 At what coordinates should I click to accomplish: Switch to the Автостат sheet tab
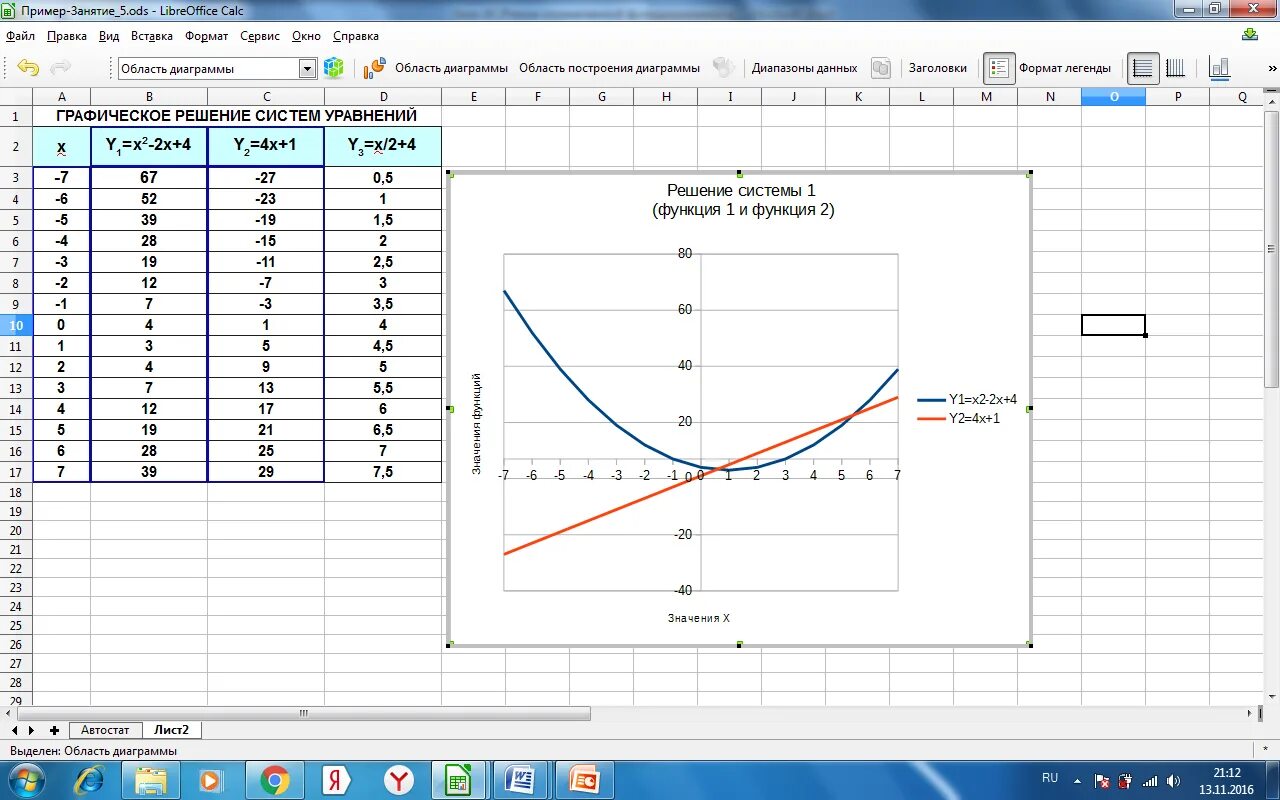click(105, 730)
